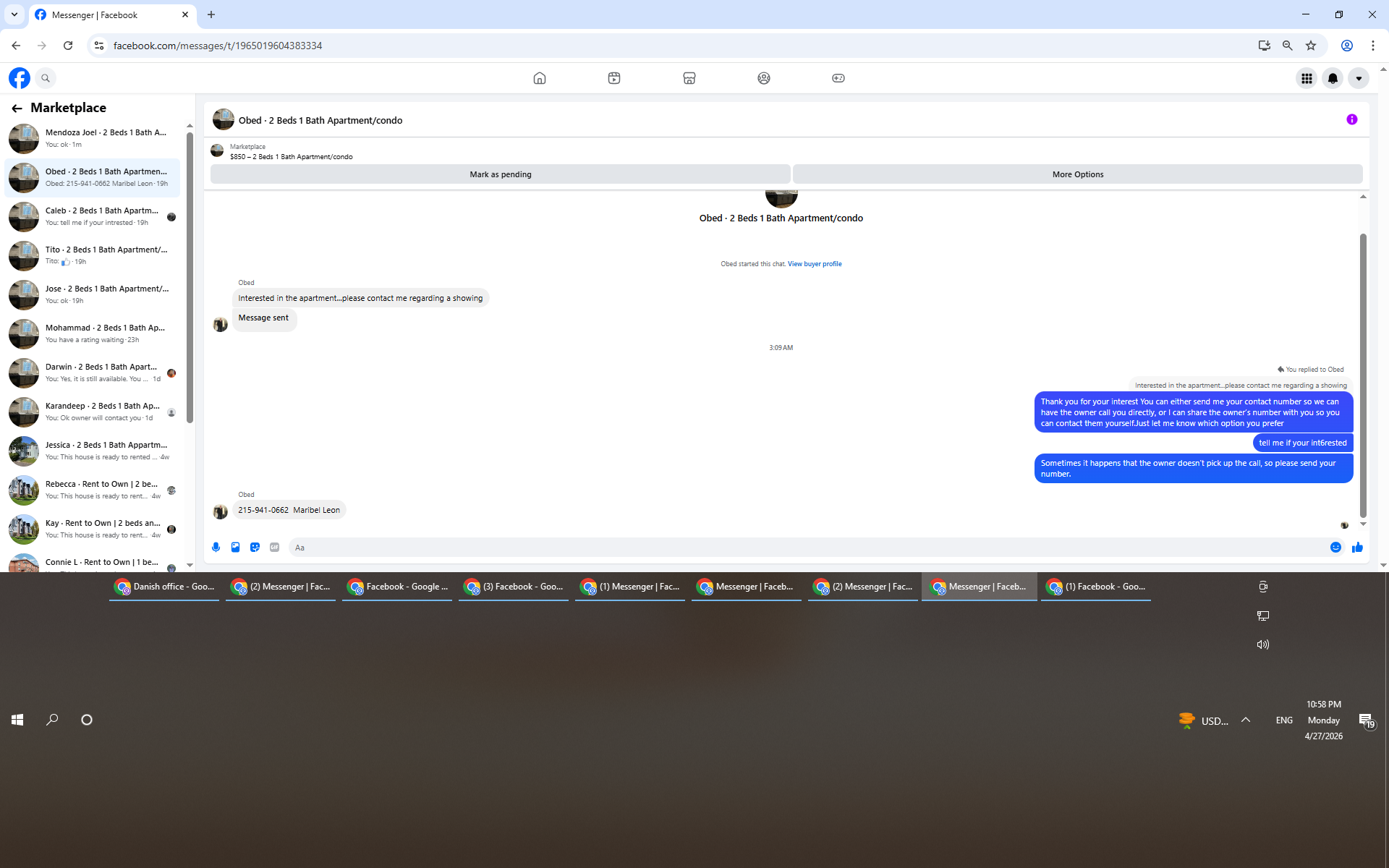Open the Windows notification center
Viewport: 1389px width, 868px height.
pyautogui.click(x=1366, y=720)
